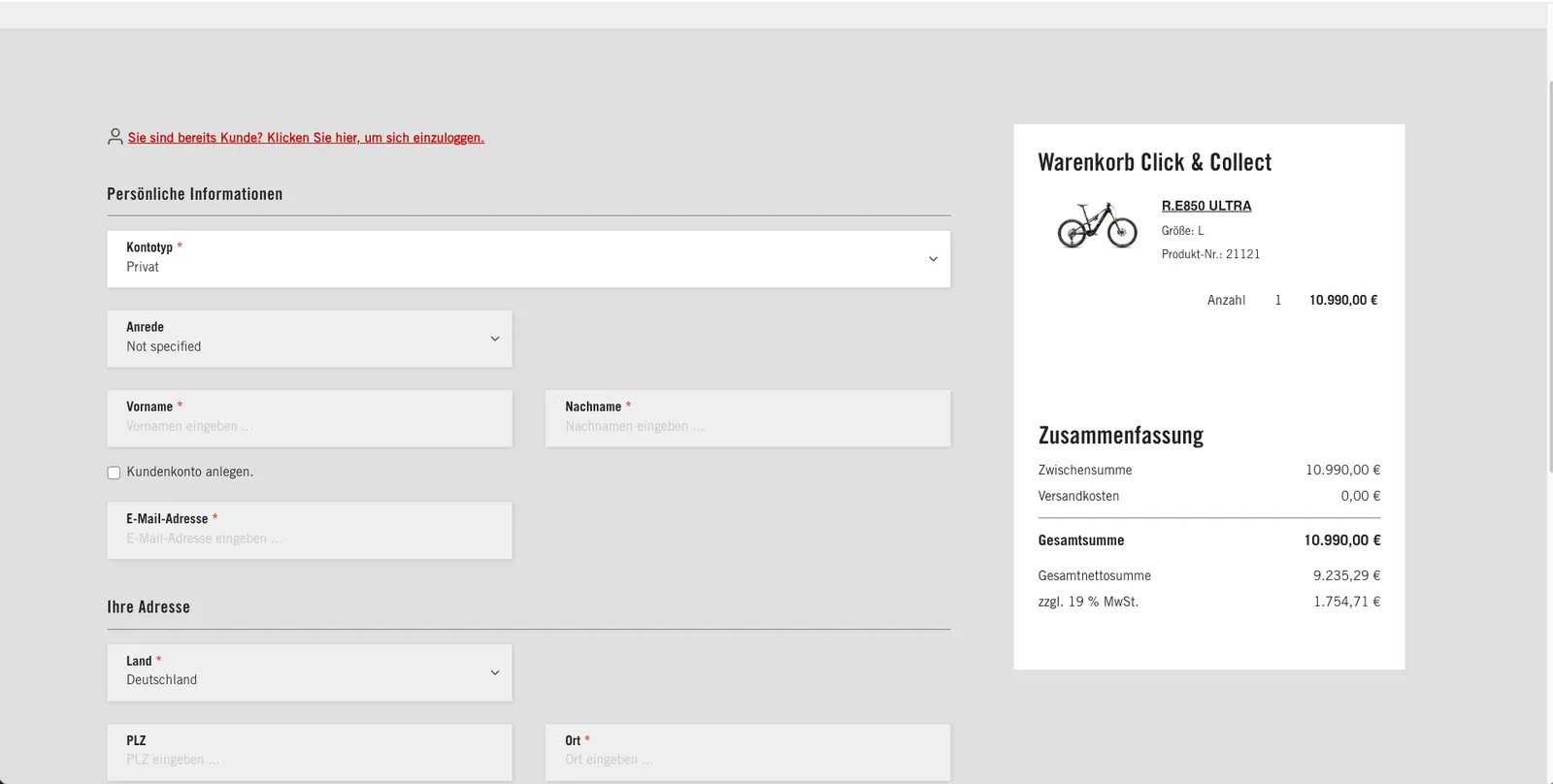
Task: Focus the Nachname input field
Action: [747, 418]
